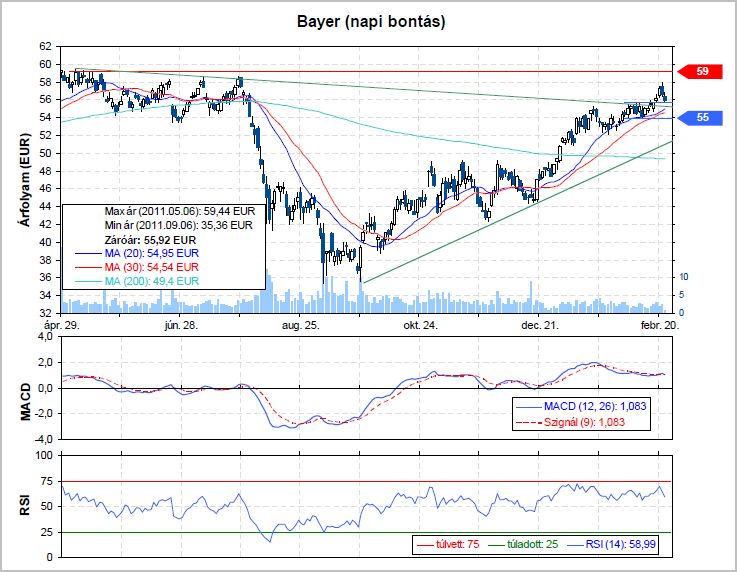Click the 10 label on volume axis
The image size is (737, 572).
684,277
